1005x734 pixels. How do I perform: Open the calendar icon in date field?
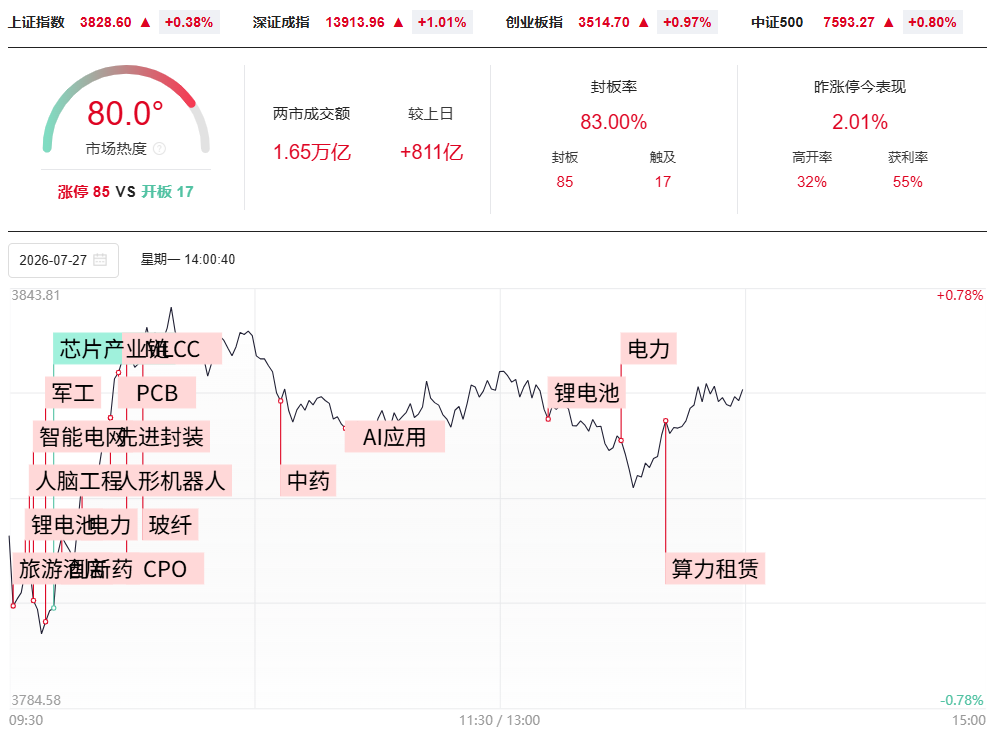point(100,260)
